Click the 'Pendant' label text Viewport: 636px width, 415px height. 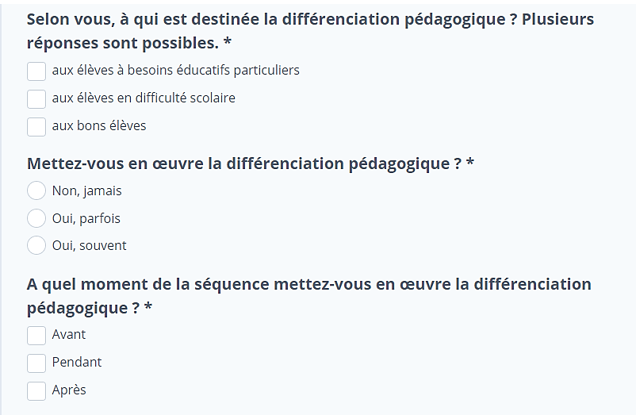[77, 363]
